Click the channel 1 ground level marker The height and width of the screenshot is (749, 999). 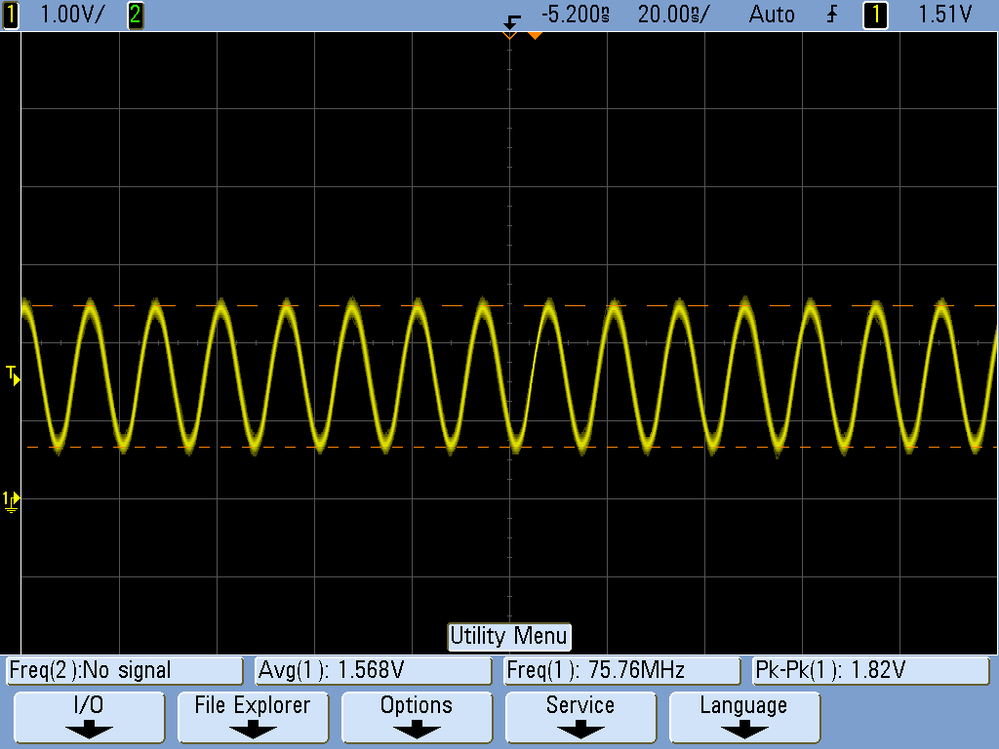coord(11,501)
